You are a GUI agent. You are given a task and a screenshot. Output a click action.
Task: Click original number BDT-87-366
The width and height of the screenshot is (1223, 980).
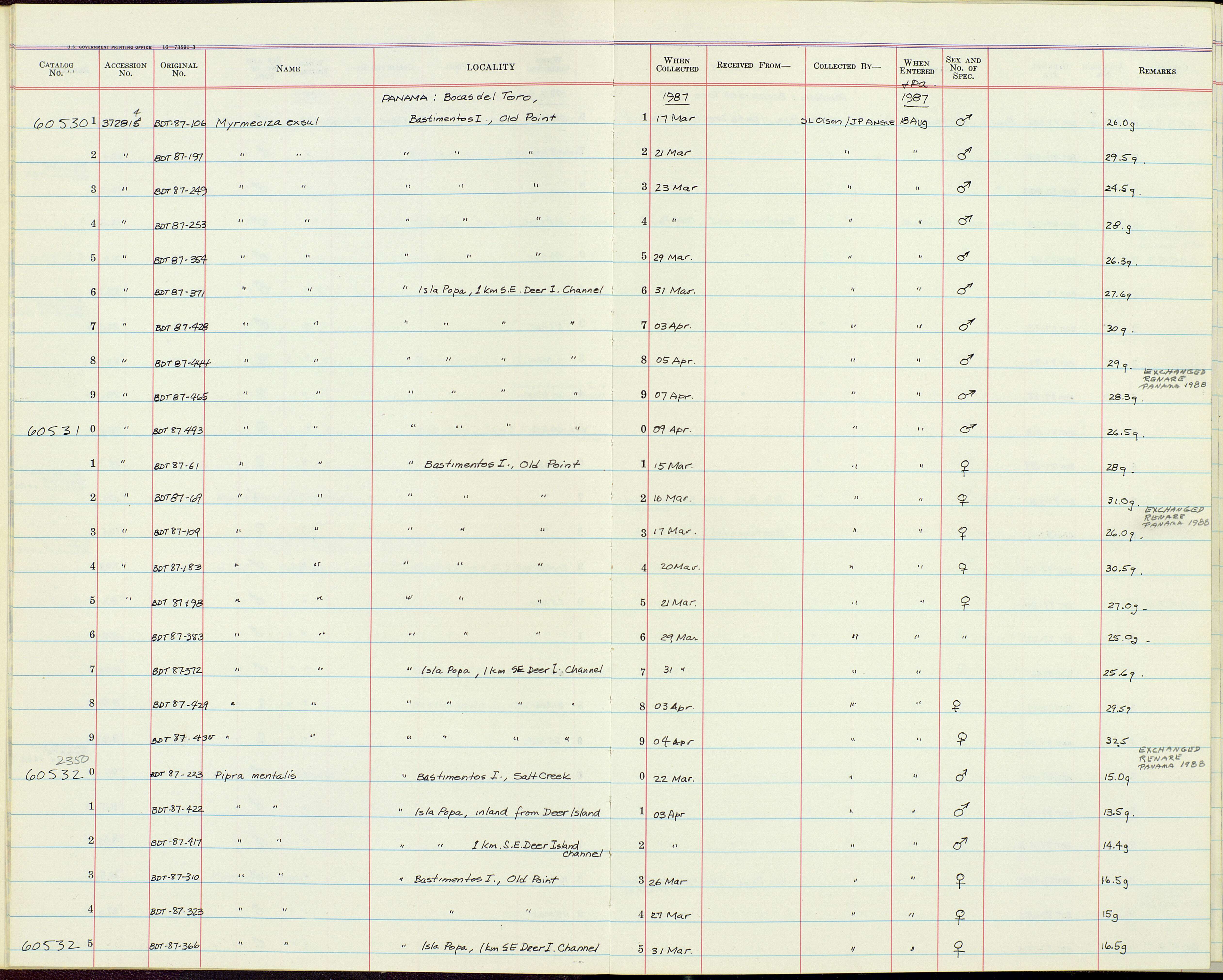tap(175, 947)
